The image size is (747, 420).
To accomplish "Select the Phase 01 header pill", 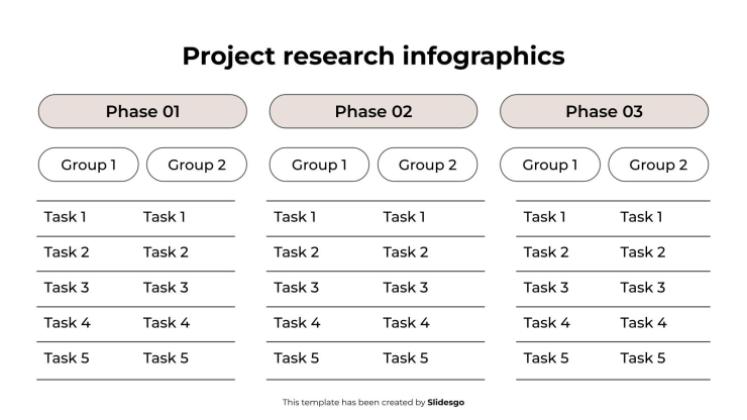I will pyautogui.click(x=142, y=111).
